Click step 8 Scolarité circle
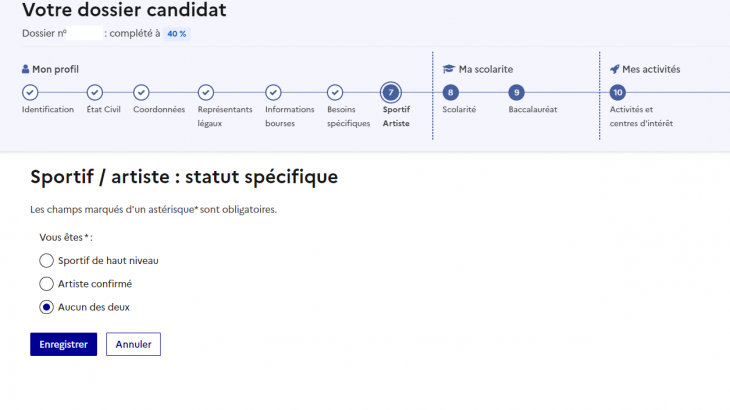 [x=450, y=92]
